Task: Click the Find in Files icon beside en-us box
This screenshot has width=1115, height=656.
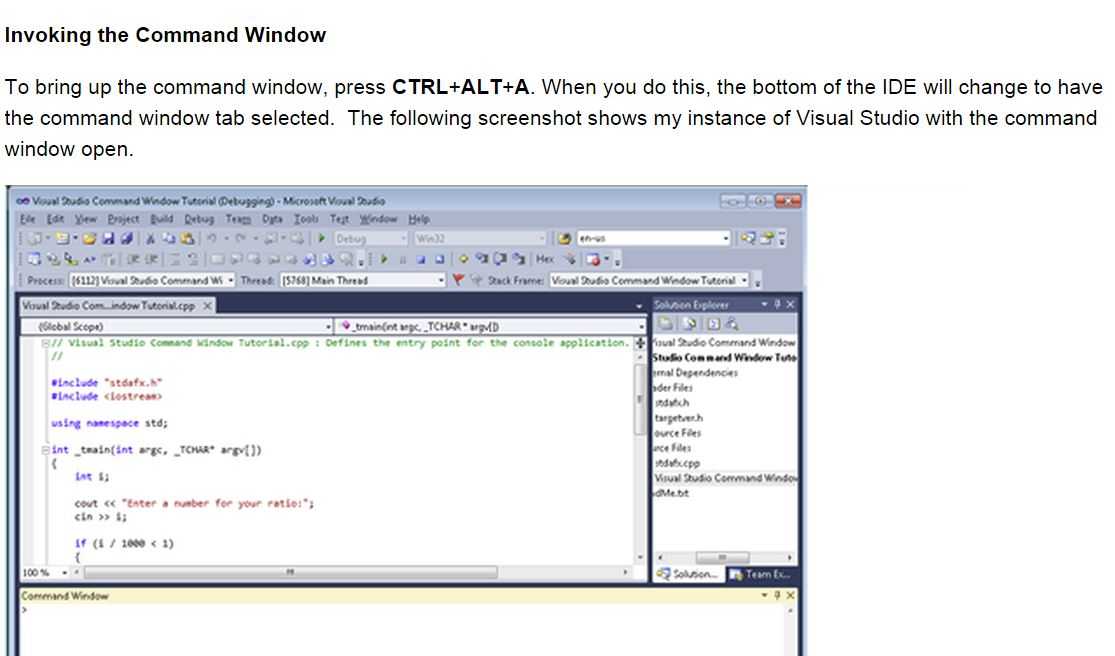Action: [565, 239]
